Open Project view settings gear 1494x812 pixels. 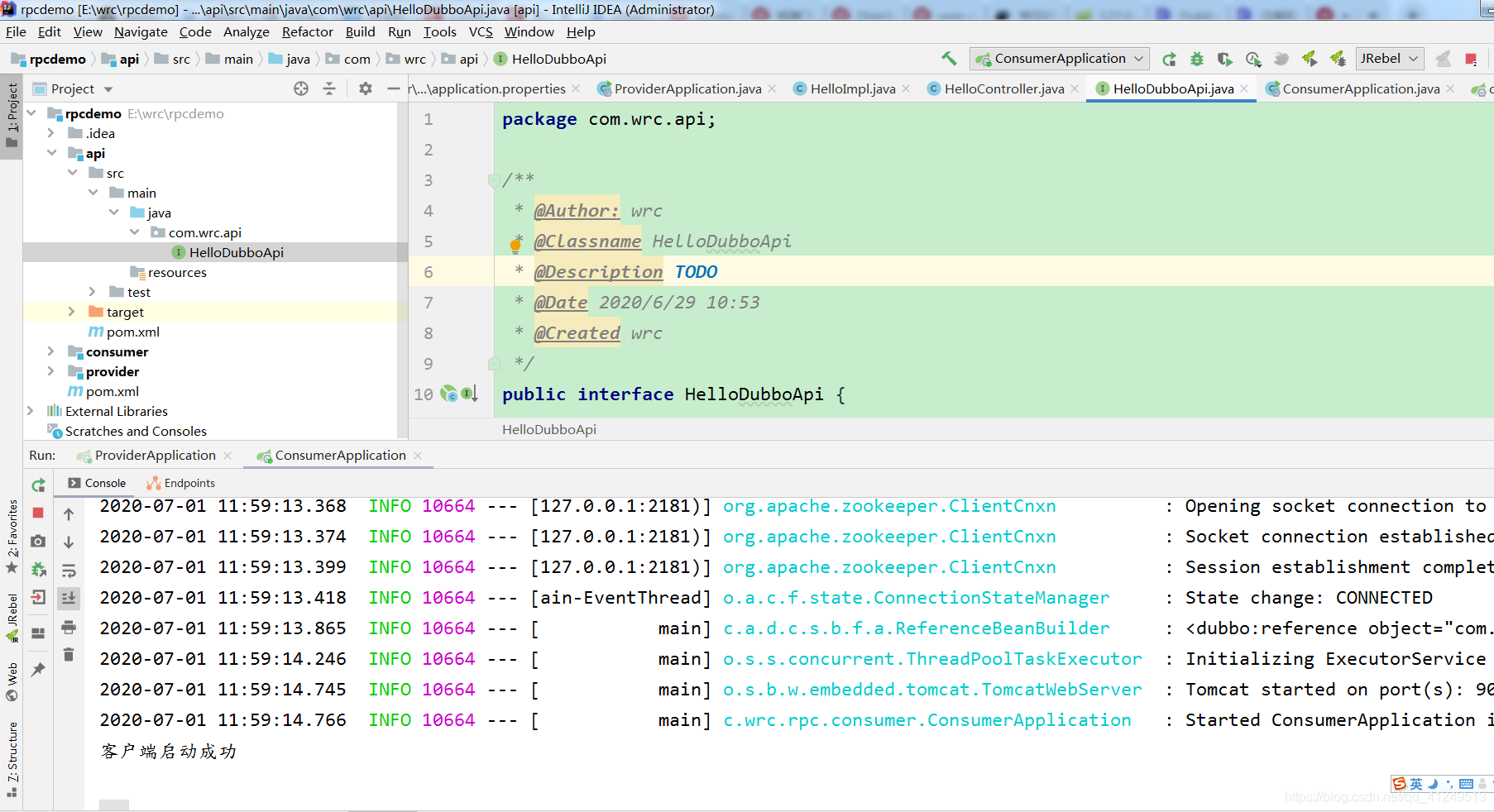pyautogui.click(x=365, y=88)
